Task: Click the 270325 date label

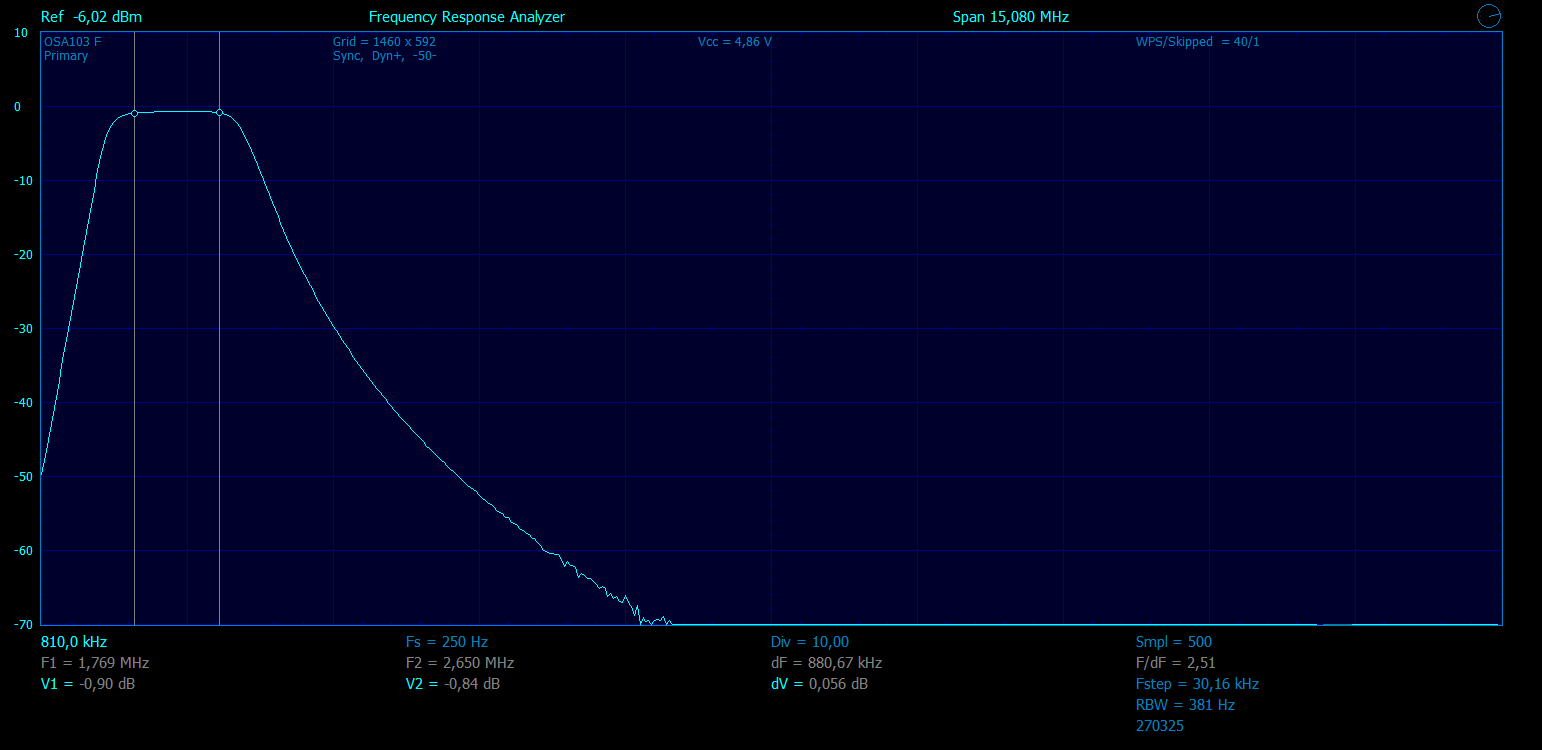Action: (1160, 726)
